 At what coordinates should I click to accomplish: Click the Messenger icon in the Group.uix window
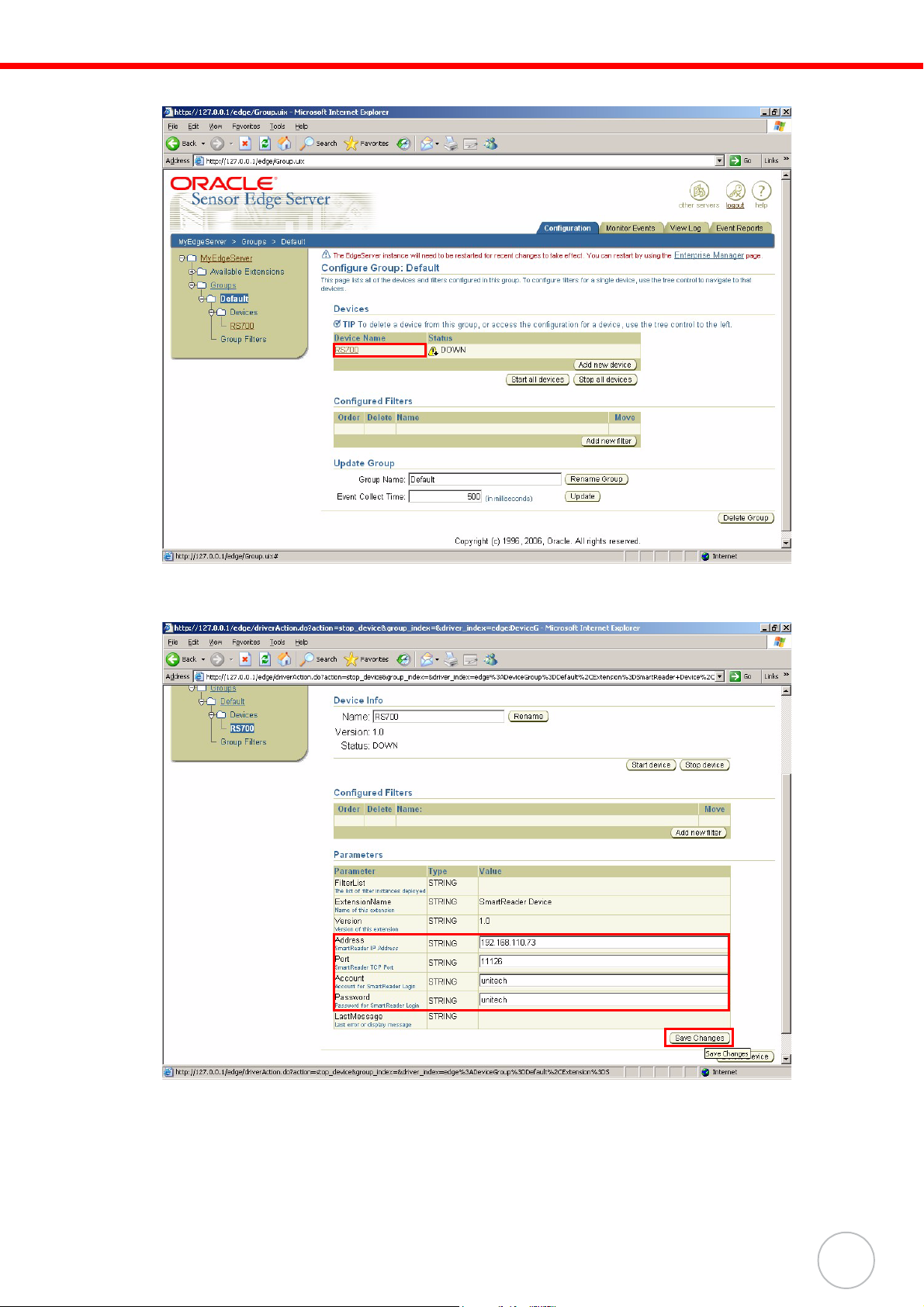click(x=491, y=143)
